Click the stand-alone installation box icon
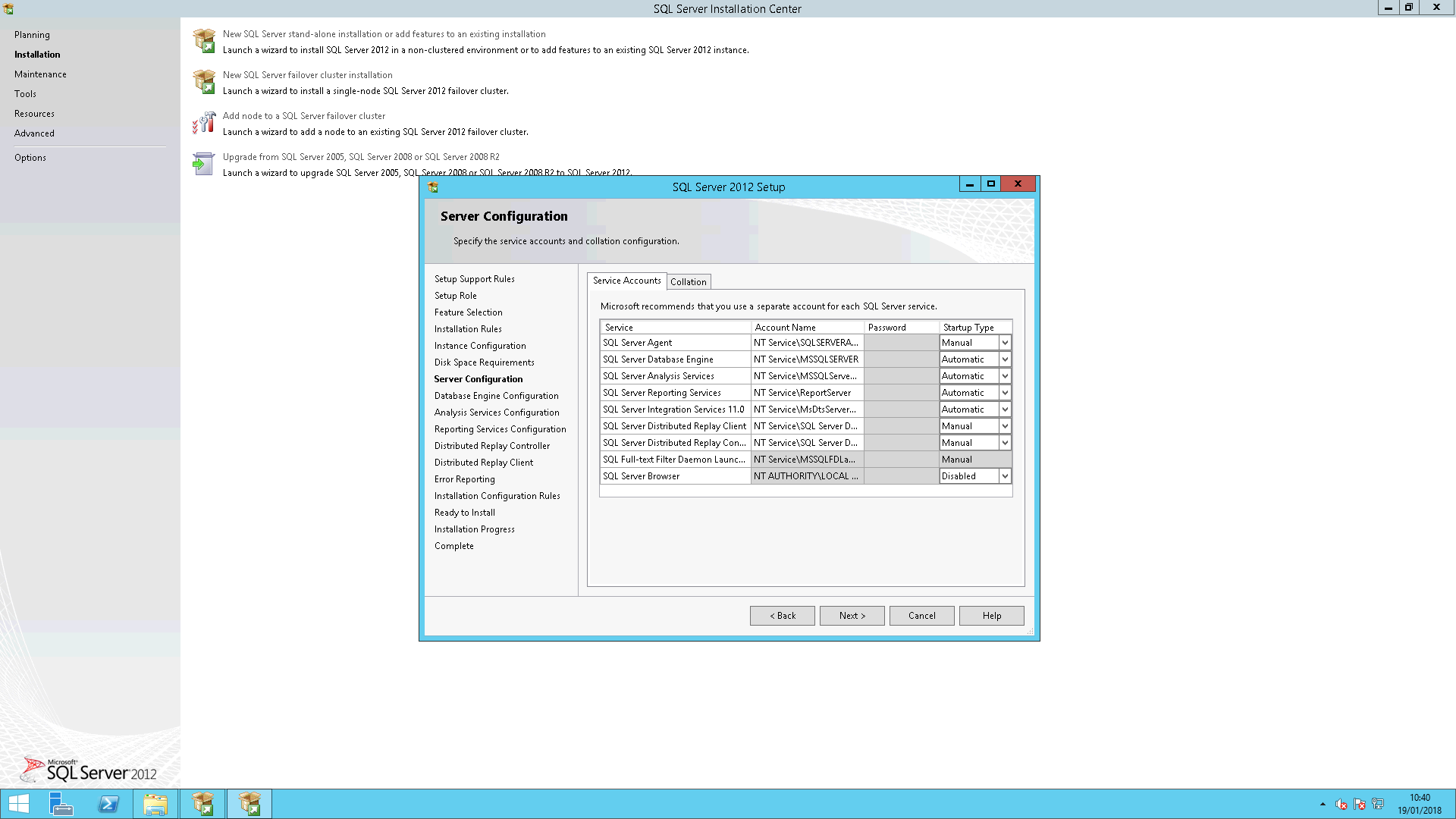Screen dimensions: 1456x819 point(204,41)
